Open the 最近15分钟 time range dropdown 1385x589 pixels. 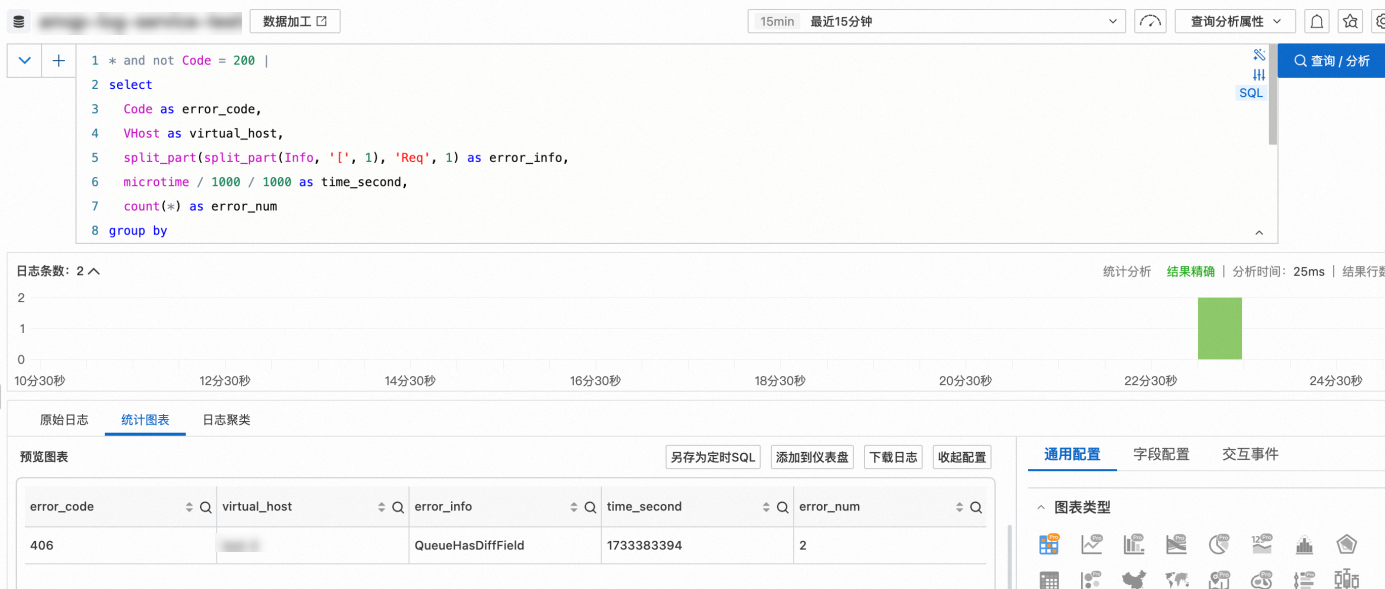937,21
